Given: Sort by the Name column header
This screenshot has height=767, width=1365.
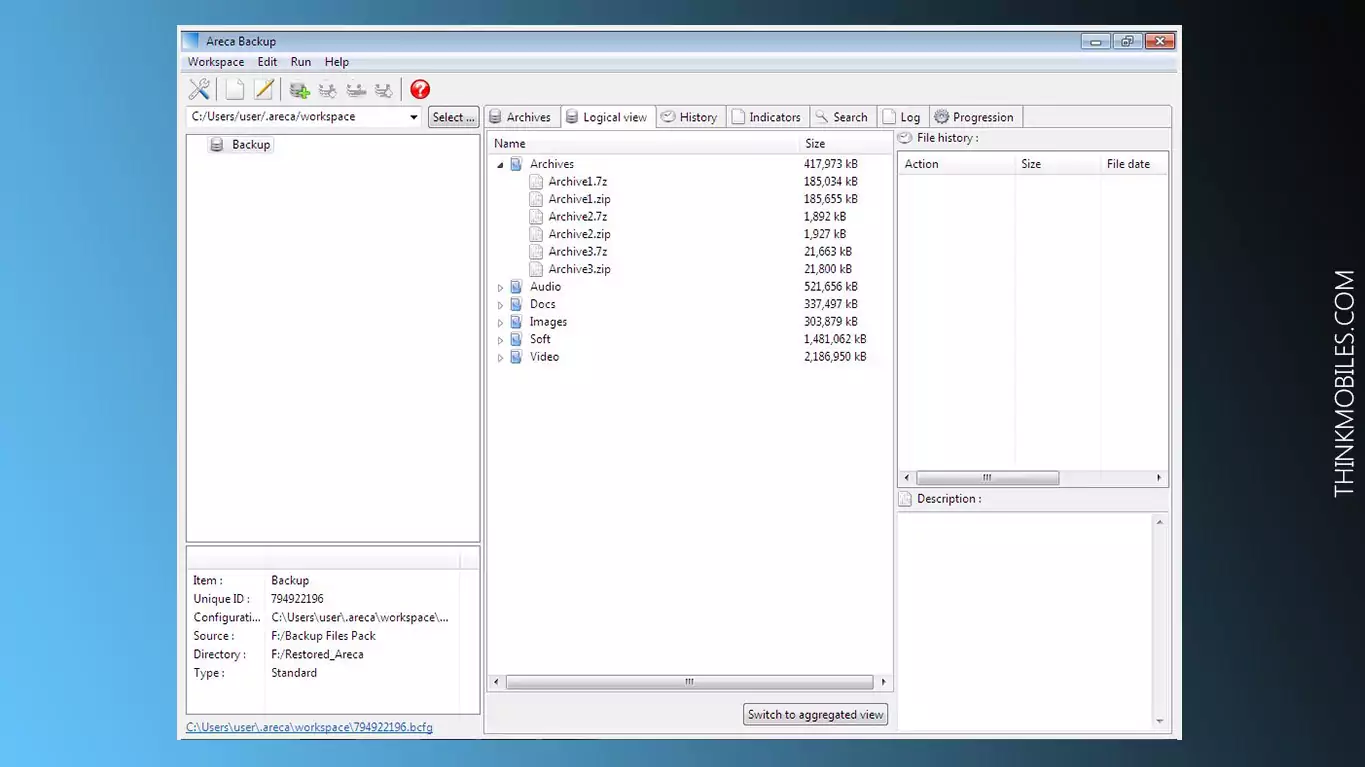Looking at the screenshot, I should (x=644, y=144).
